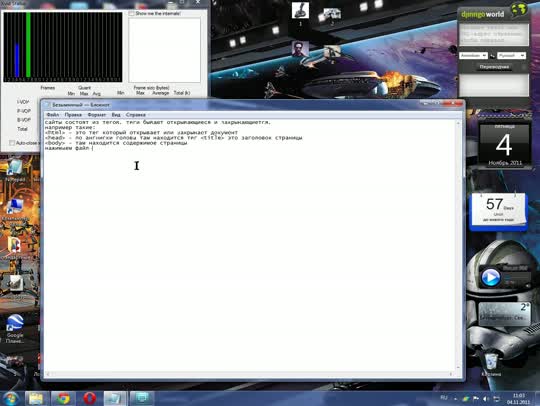540x406 pixels.
Task: Expand the target language dropdown in translator
Action: pos(511,55)
